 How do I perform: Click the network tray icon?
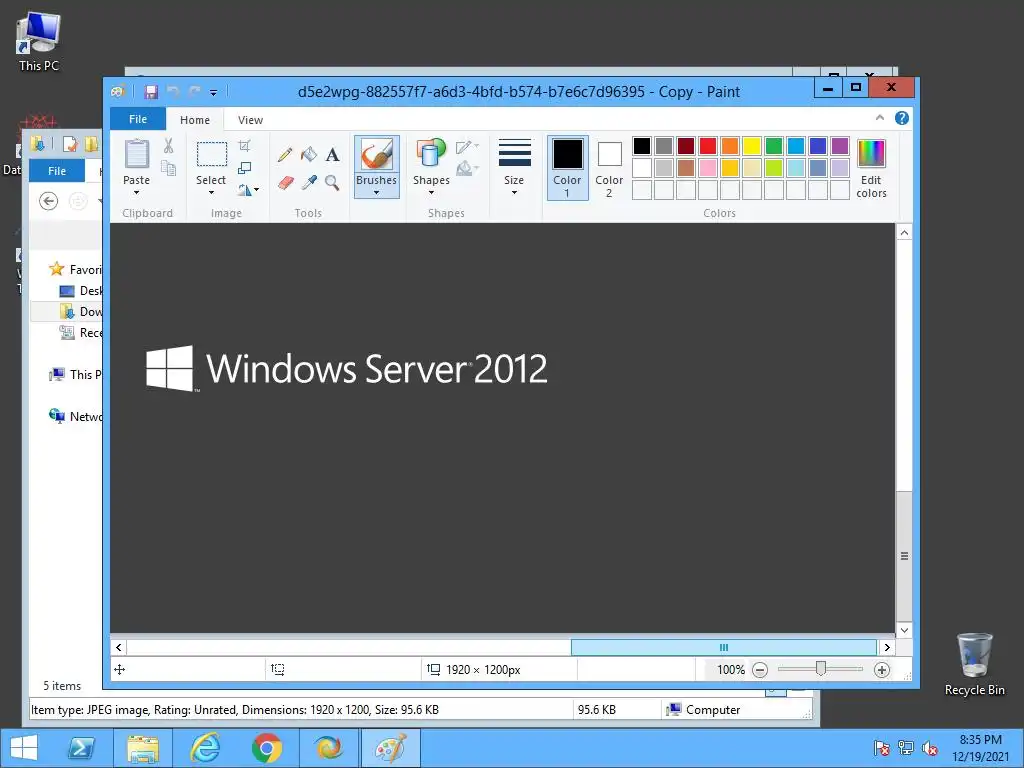pyautogui.click(x=906, y=748)
